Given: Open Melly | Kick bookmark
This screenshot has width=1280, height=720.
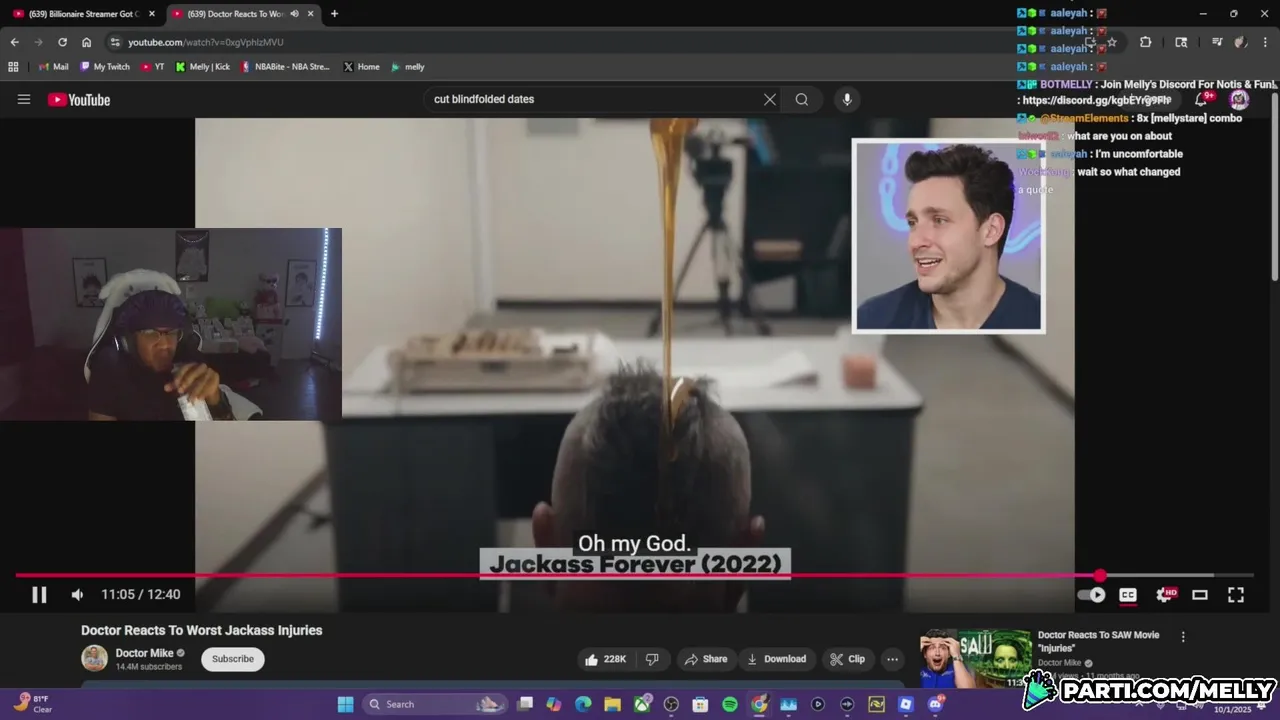Looking at the screenshot, I should [202, 67].
